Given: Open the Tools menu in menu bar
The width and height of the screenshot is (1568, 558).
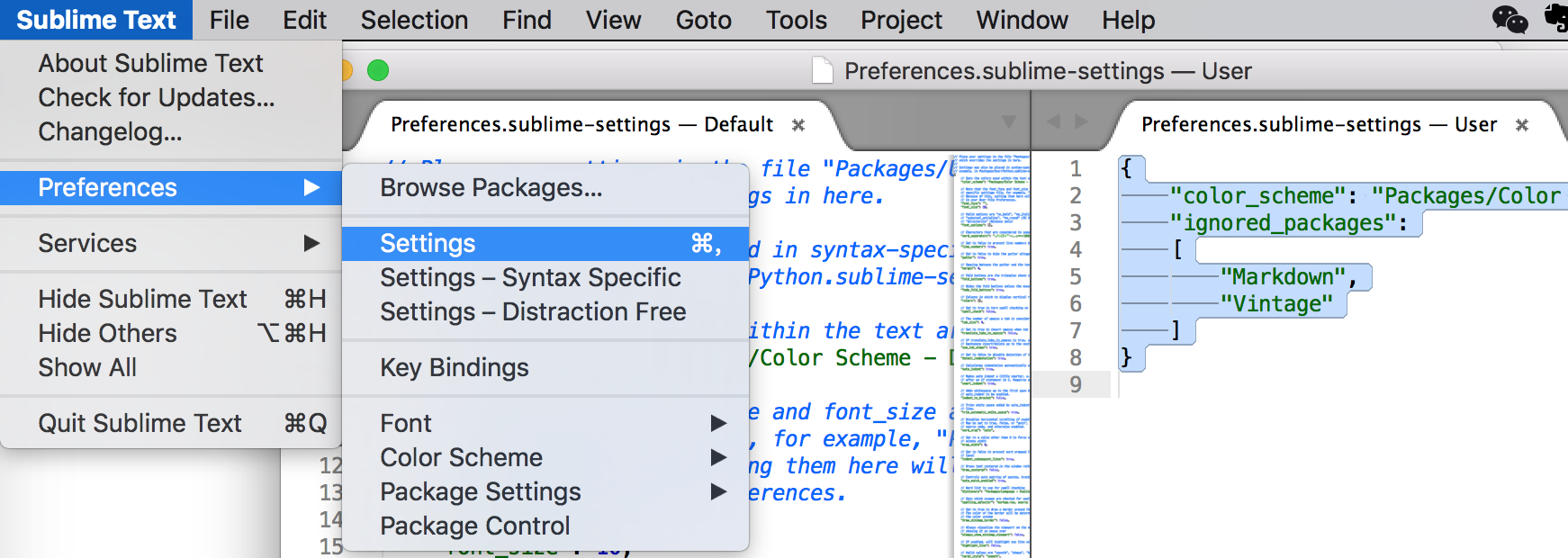Looking at the screenshot, I should point(796,20).
